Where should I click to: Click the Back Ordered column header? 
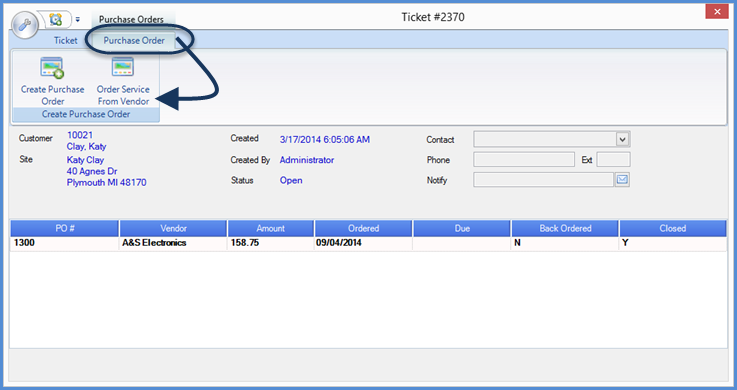coord(565,228)
